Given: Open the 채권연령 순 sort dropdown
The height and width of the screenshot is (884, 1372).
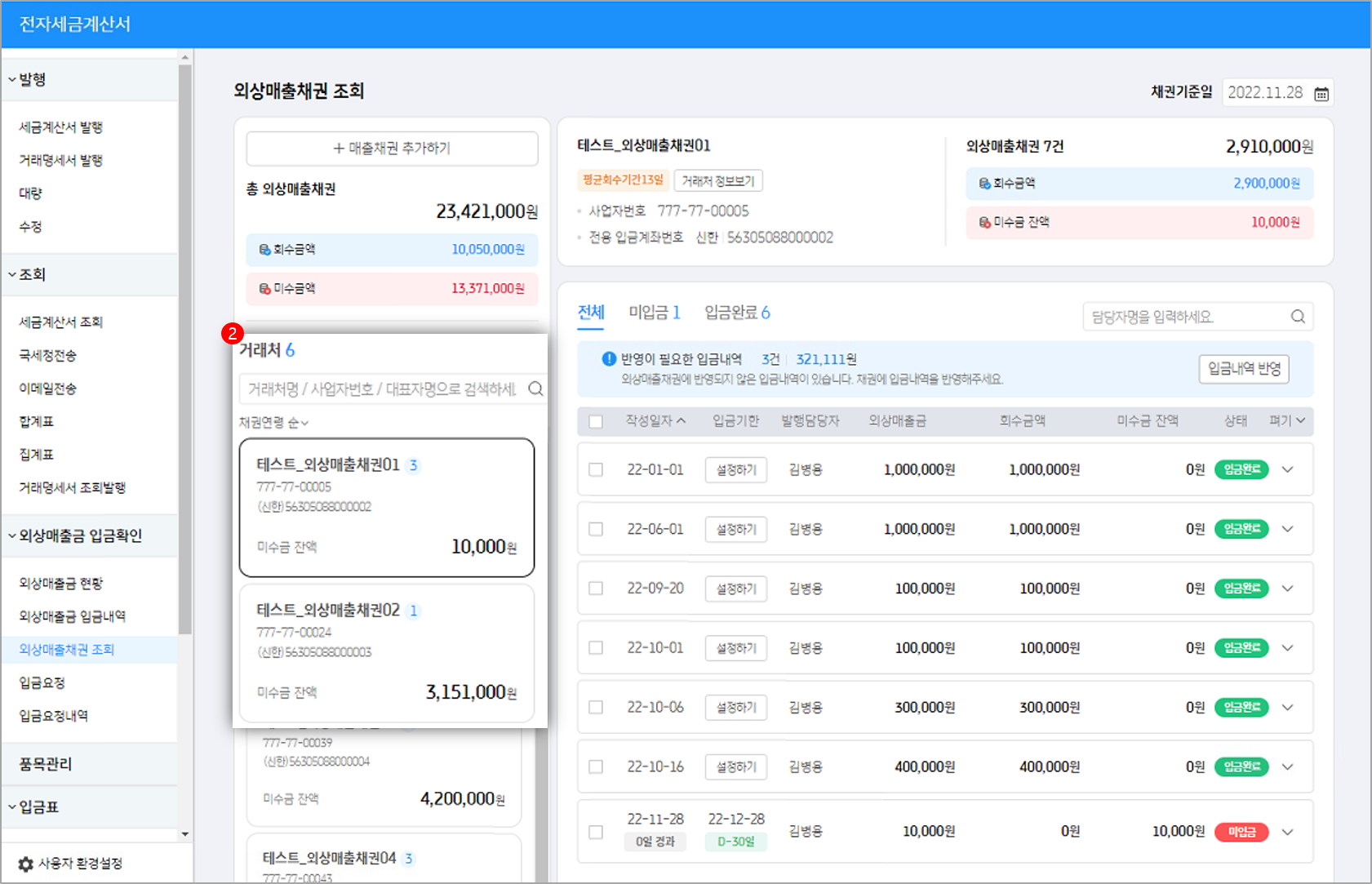Looking at the screenshot, I should 273,423.
